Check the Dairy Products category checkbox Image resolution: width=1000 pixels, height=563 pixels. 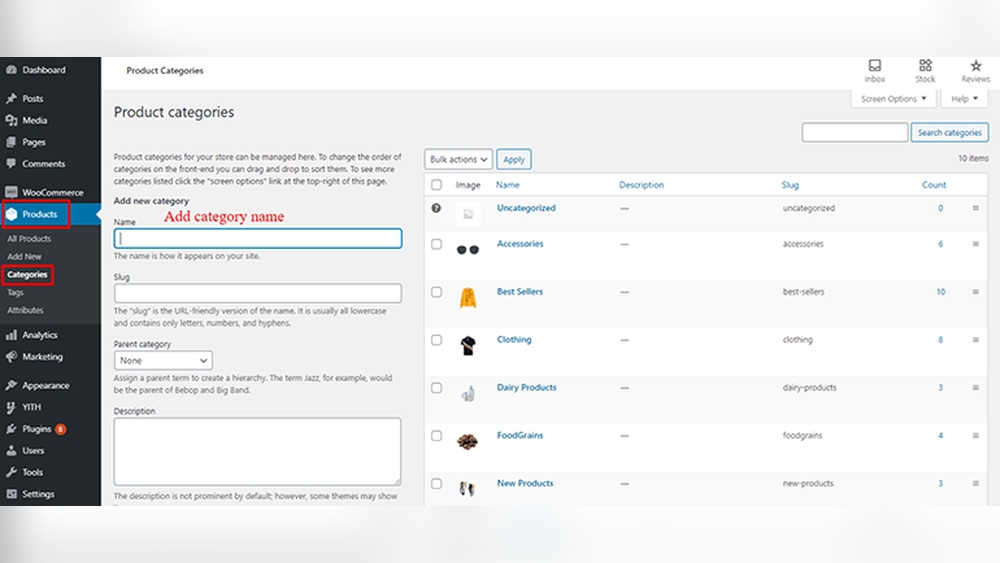pyautogui.click(x=436, y=388)
